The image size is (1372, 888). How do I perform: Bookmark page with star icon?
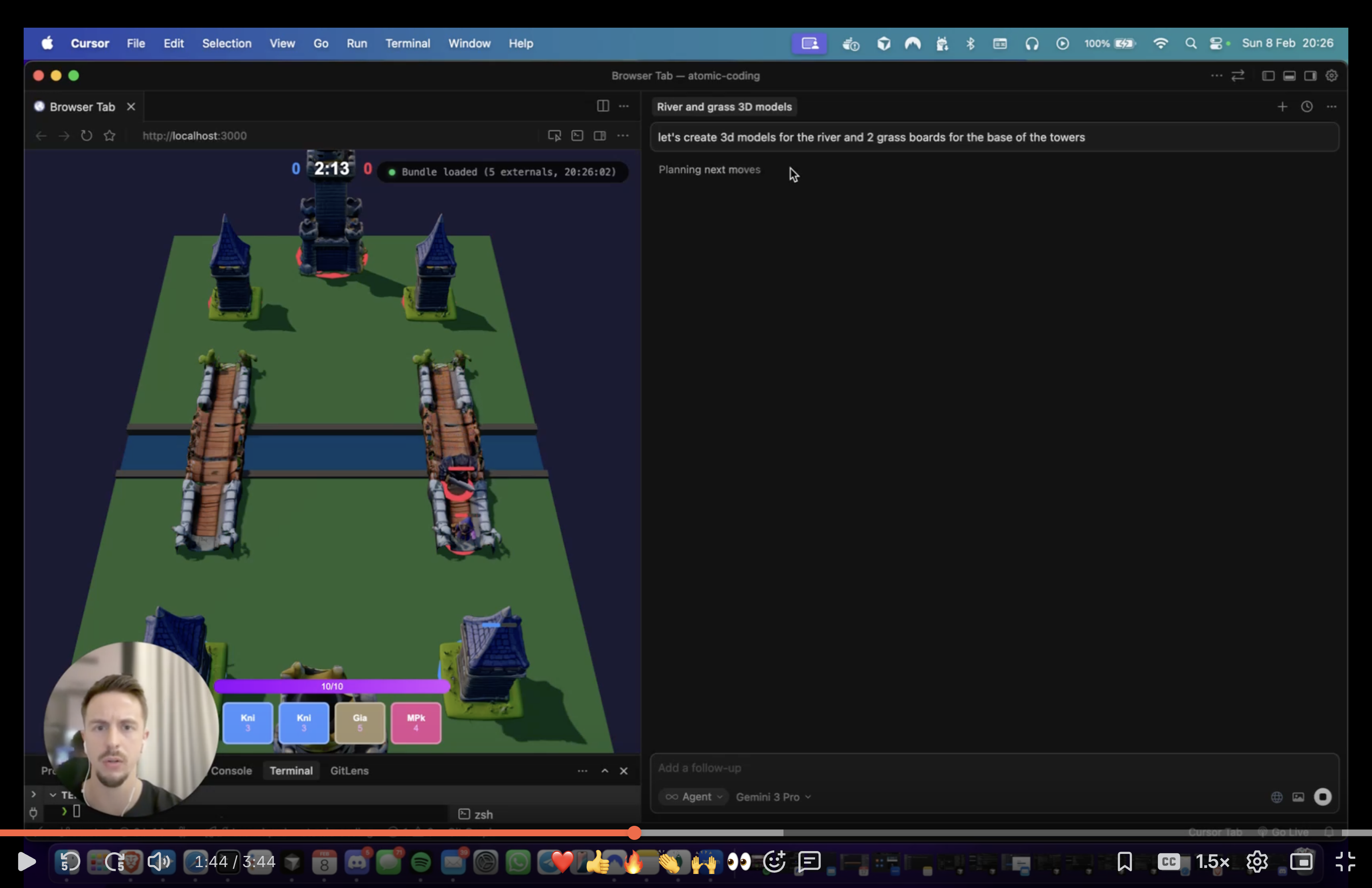(110, 136)
